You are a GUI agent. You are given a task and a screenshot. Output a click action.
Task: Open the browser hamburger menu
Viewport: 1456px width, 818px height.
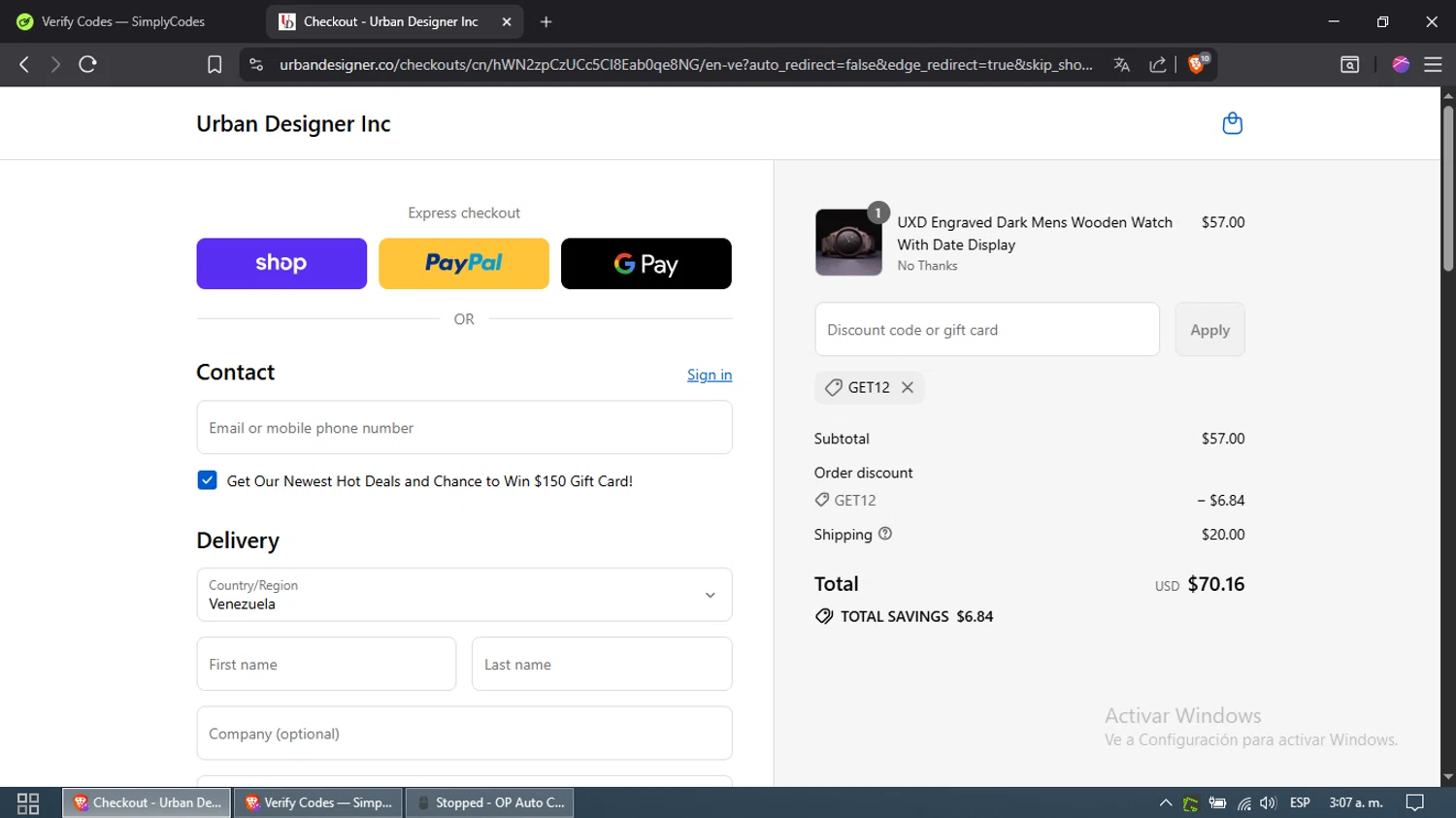tap(1433, 64)
